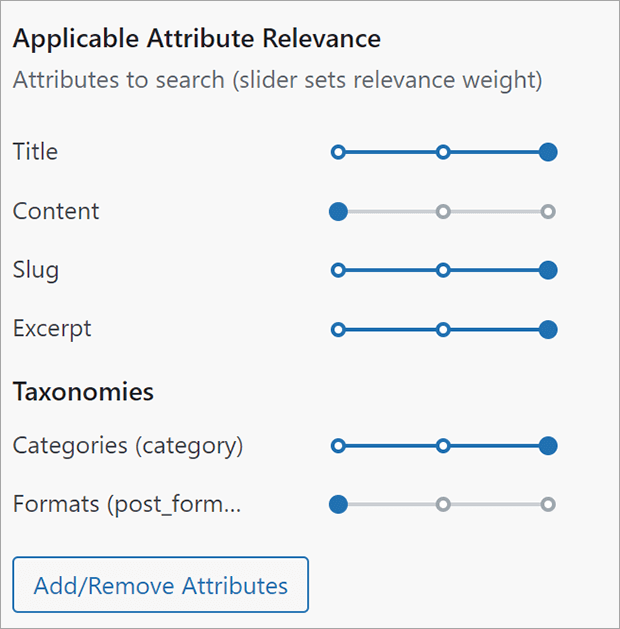This screenshot has width=620, height=629.
Task: Set Content relevance to highest stop
Action: [547, 211]
